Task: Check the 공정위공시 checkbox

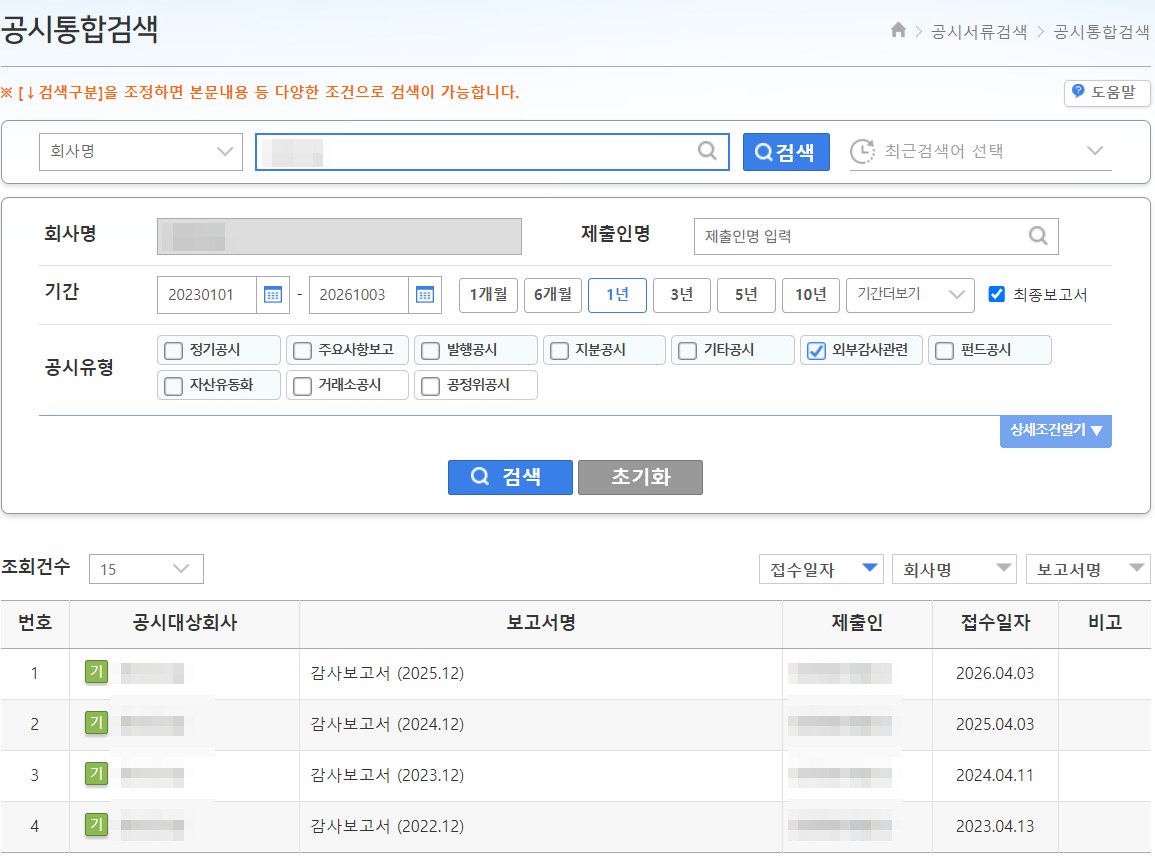Action: coord(430,386)
